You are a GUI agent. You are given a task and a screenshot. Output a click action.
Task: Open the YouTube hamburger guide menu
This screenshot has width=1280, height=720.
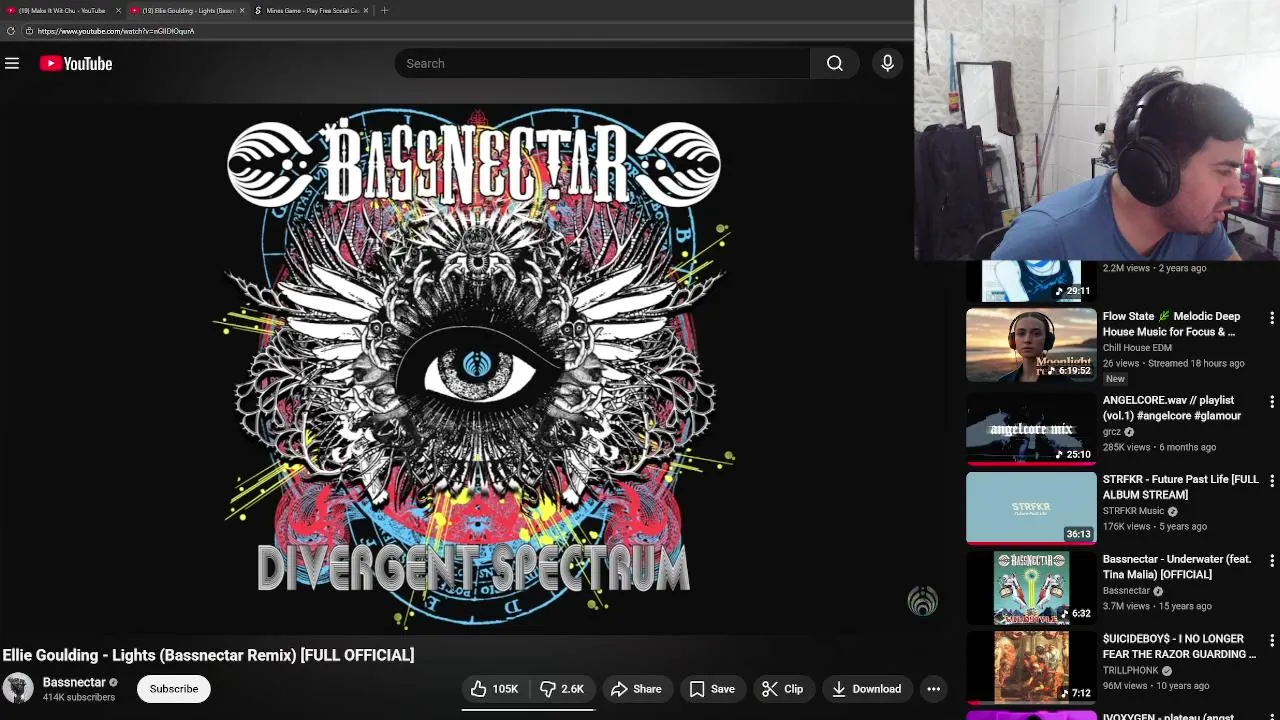tap(12, 63)
